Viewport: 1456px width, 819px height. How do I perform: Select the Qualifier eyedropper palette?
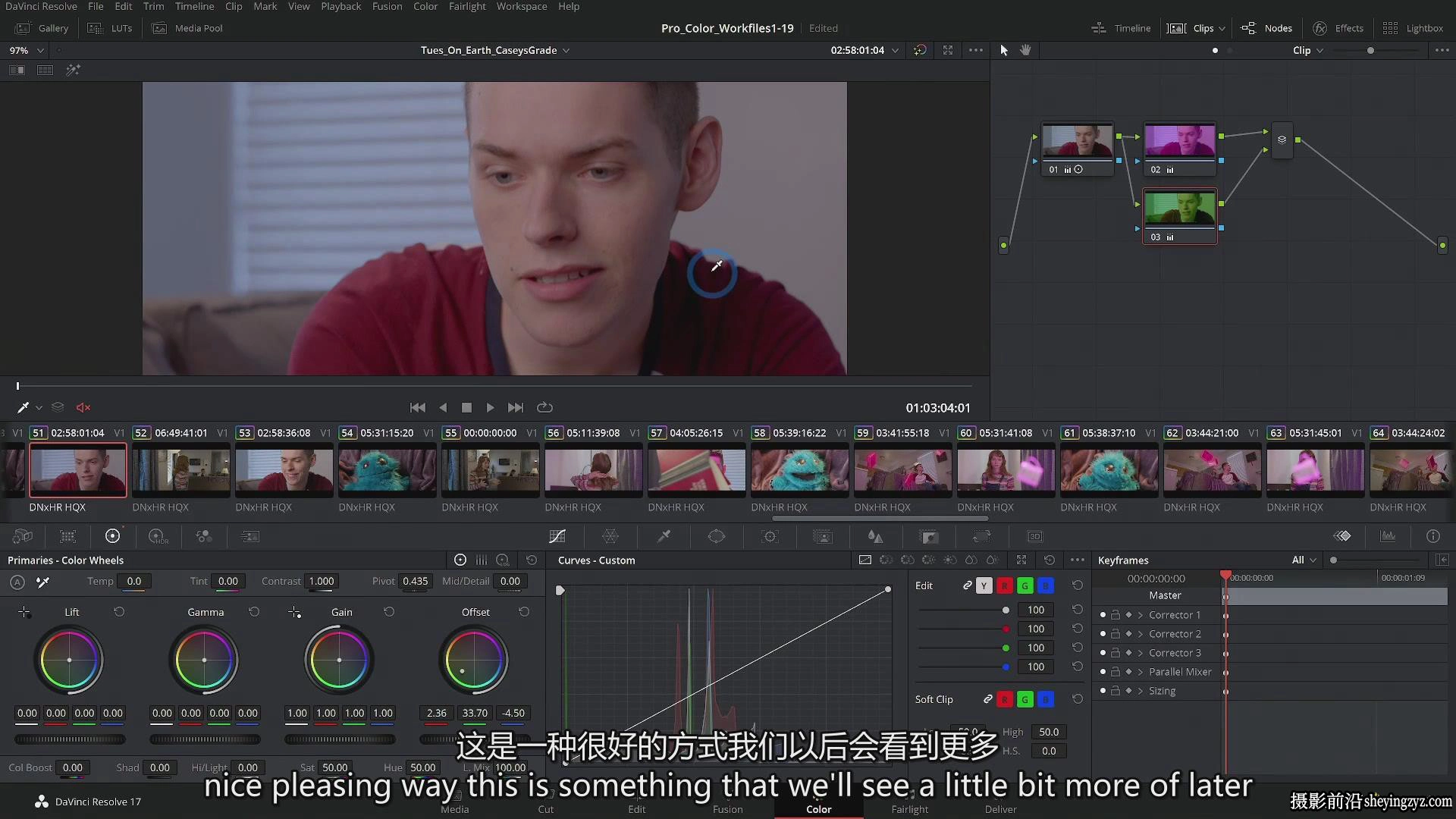point(664,536)
